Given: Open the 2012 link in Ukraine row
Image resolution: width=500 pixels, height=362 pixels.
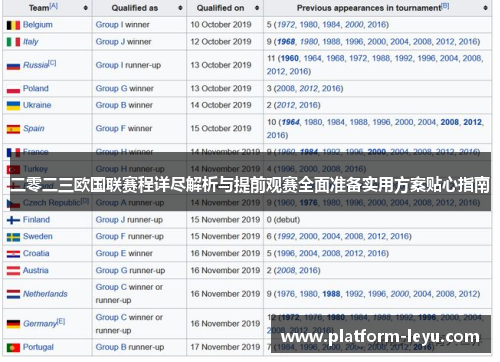Looking at the screenshot, I should pos(286,105).
